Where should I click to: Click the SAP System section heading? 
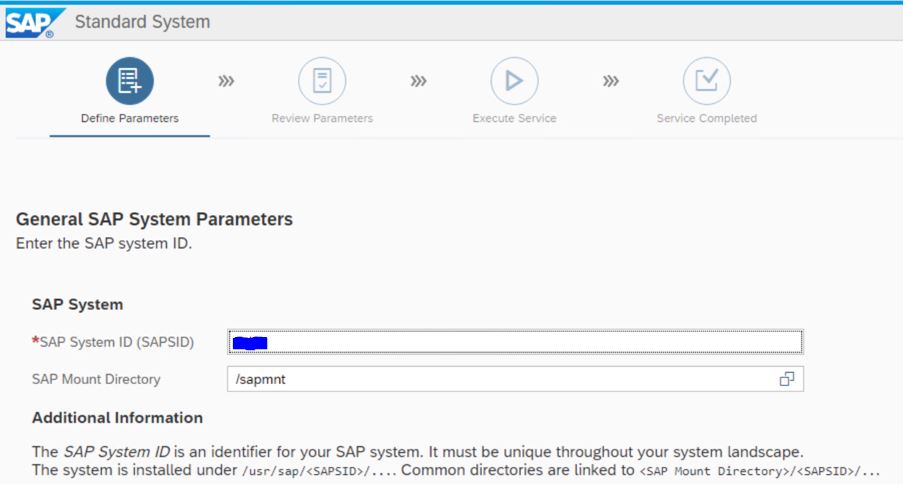point(78,305)
